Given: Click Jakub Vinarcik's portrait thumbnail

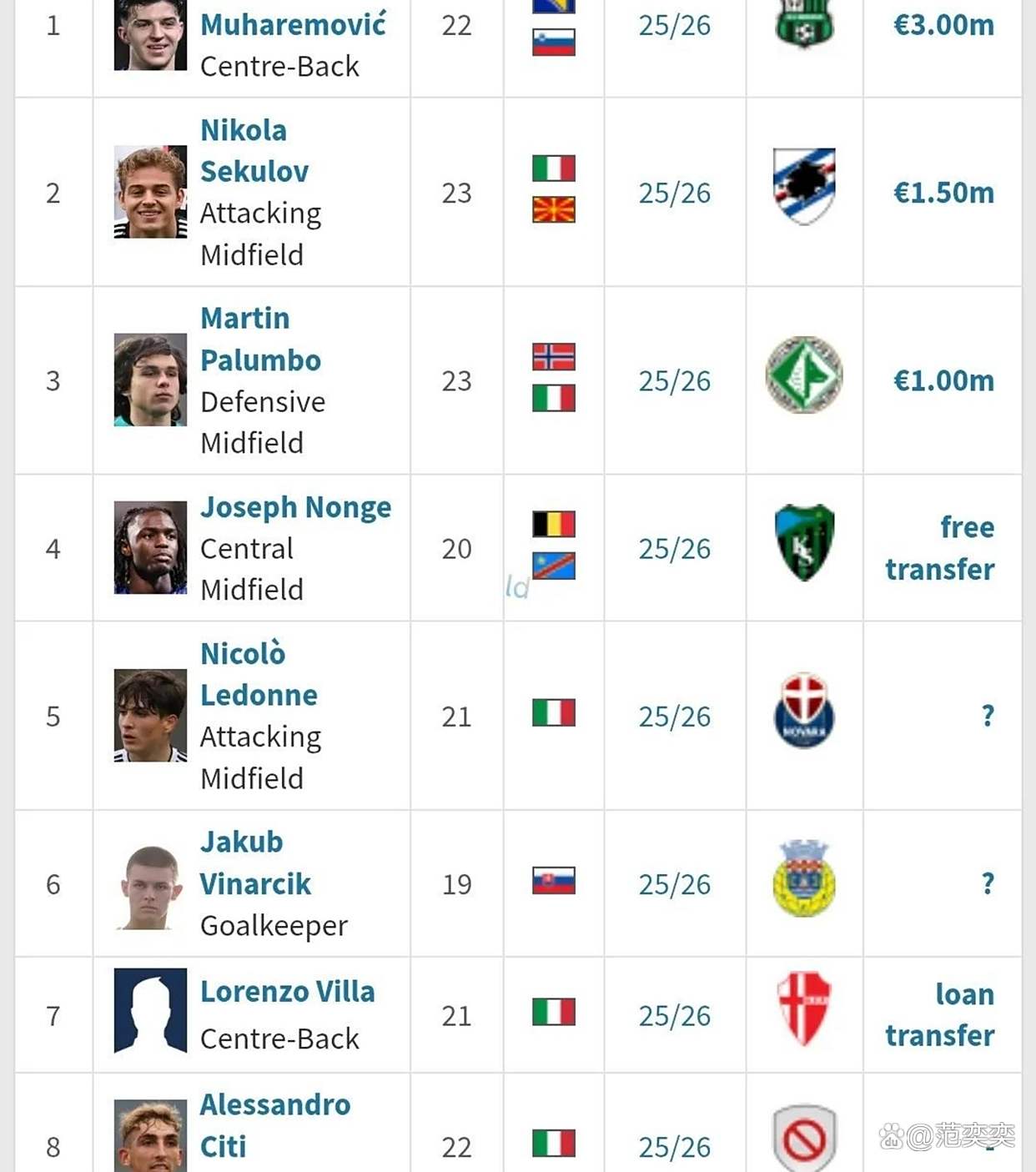Looking at the screenshot, I should [150, 884].
